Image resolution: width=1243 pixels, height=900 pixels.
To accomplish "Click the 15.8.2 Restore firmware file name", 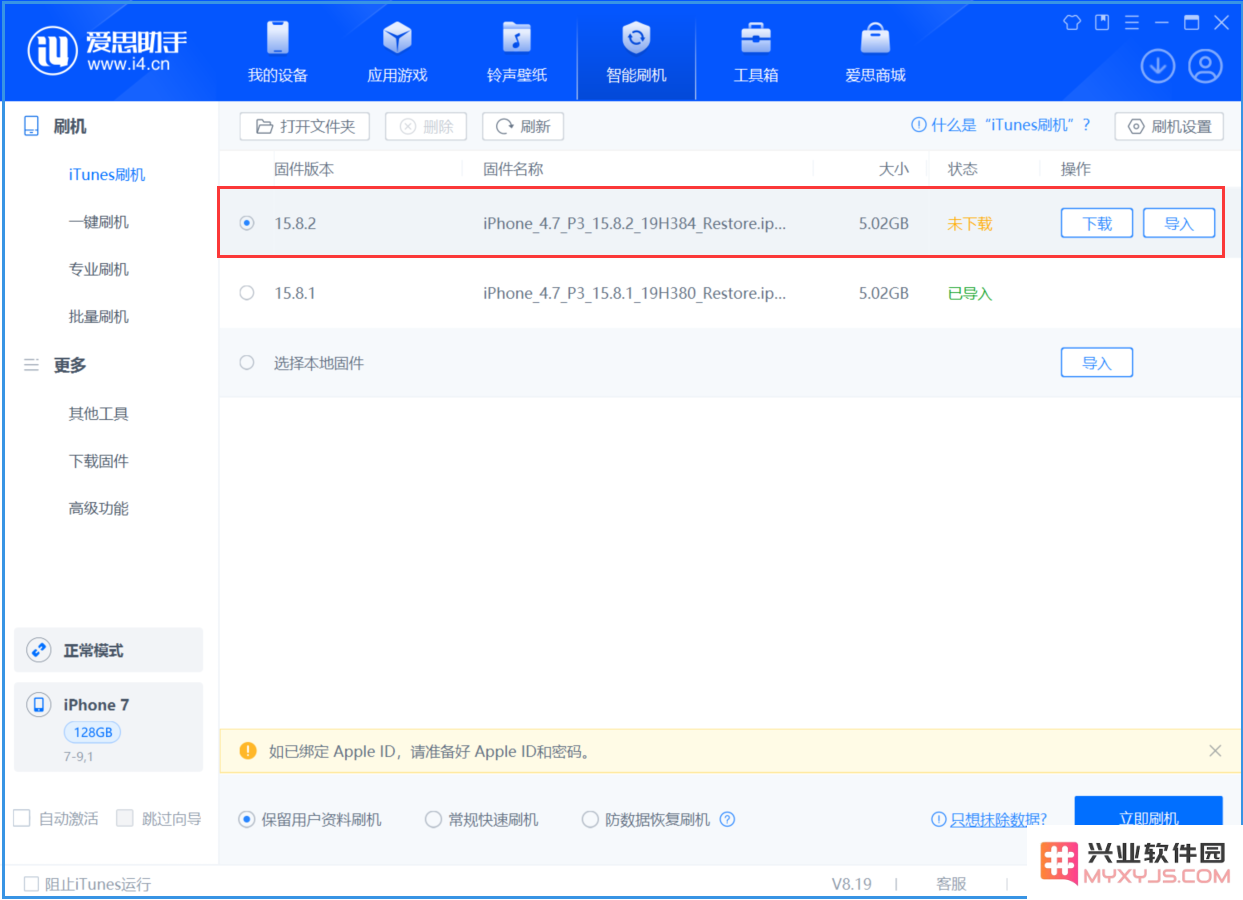I will coord(635,223).
